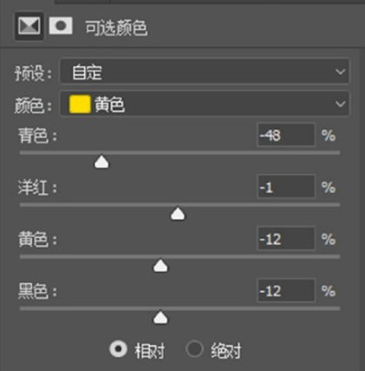Viewport: 365px width, 371px height.
Task: Select the 绝对 (Absolute) radio button
Action: 194,349
